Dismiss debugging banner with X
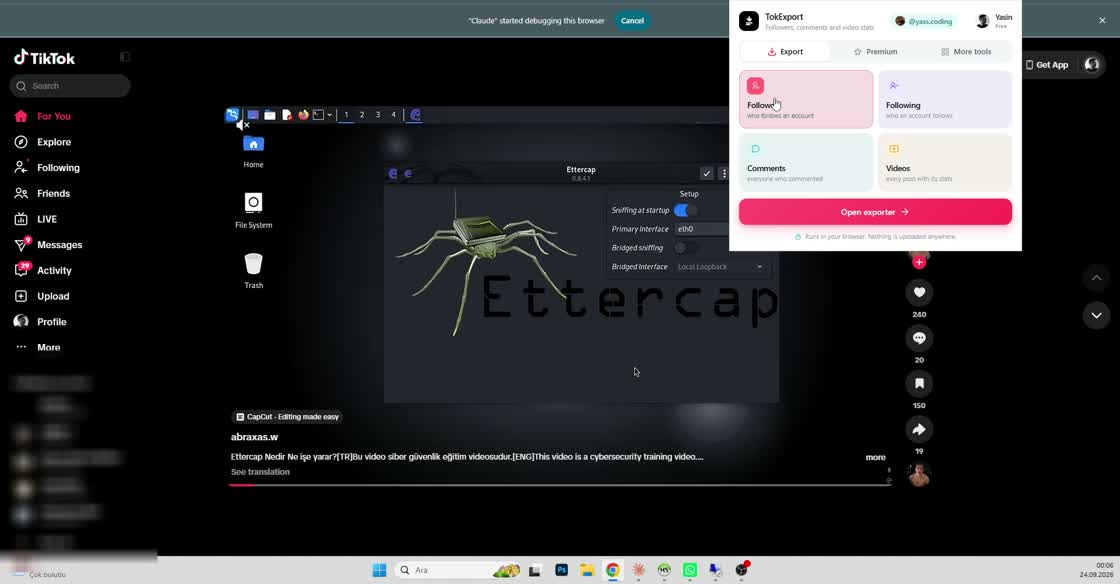Viewport: 1120px width, 584px height. tap(1102, 21)
